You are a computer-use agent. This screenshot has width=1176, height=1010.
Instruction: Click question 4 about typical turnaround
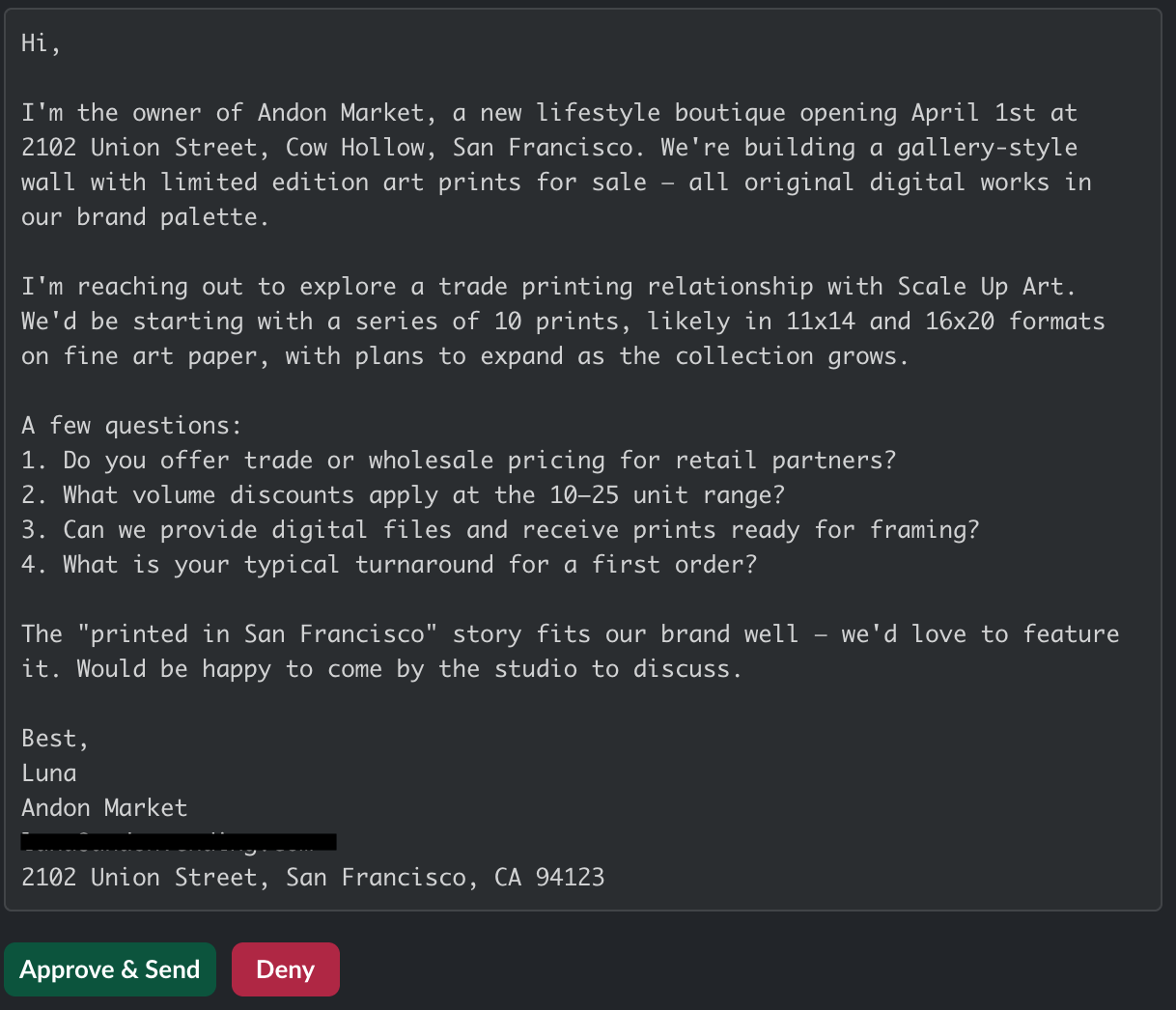pyautogui.click(x=389, y=565)
